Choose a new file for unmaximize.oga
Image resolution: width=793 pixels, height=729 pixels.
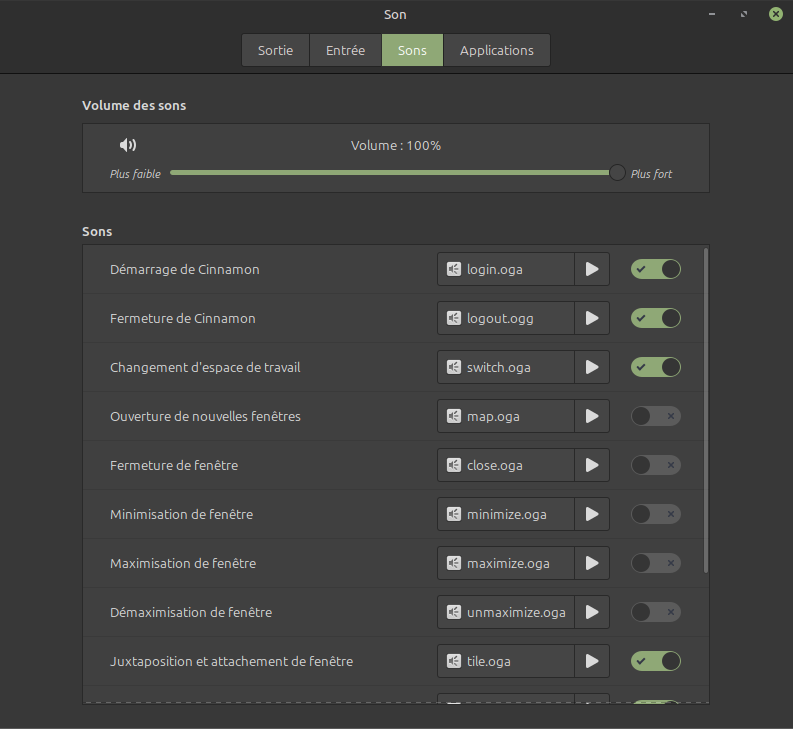click(x=506, y=612)
